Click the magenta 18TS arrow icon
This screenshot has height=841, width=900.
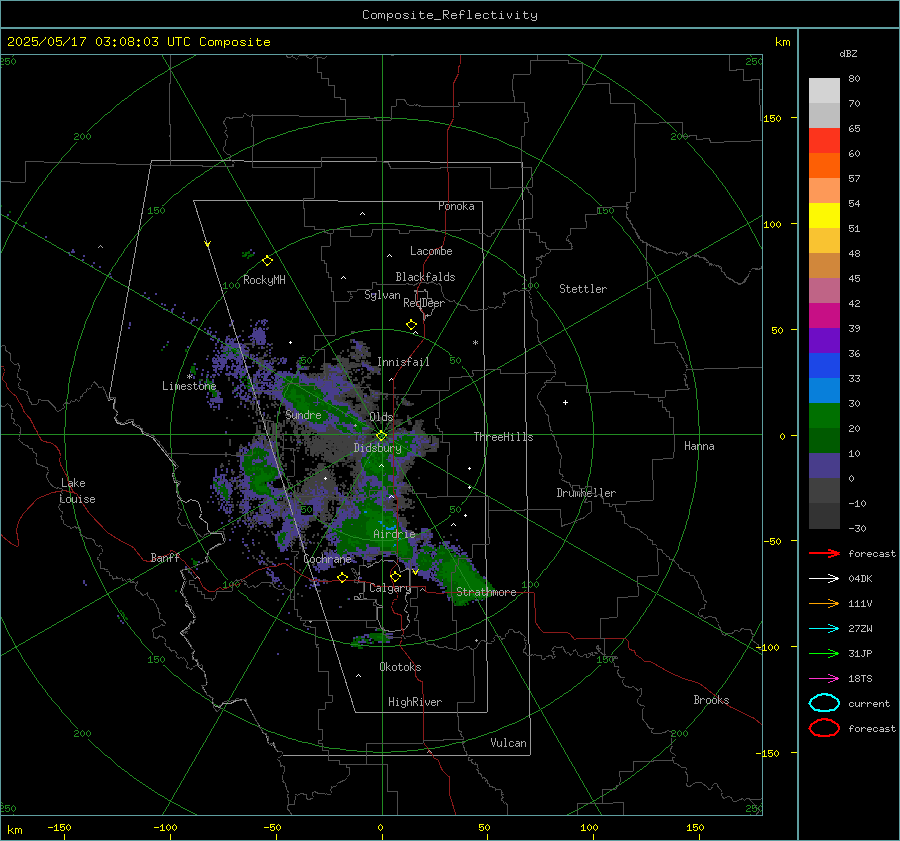(x=824, y=679)
